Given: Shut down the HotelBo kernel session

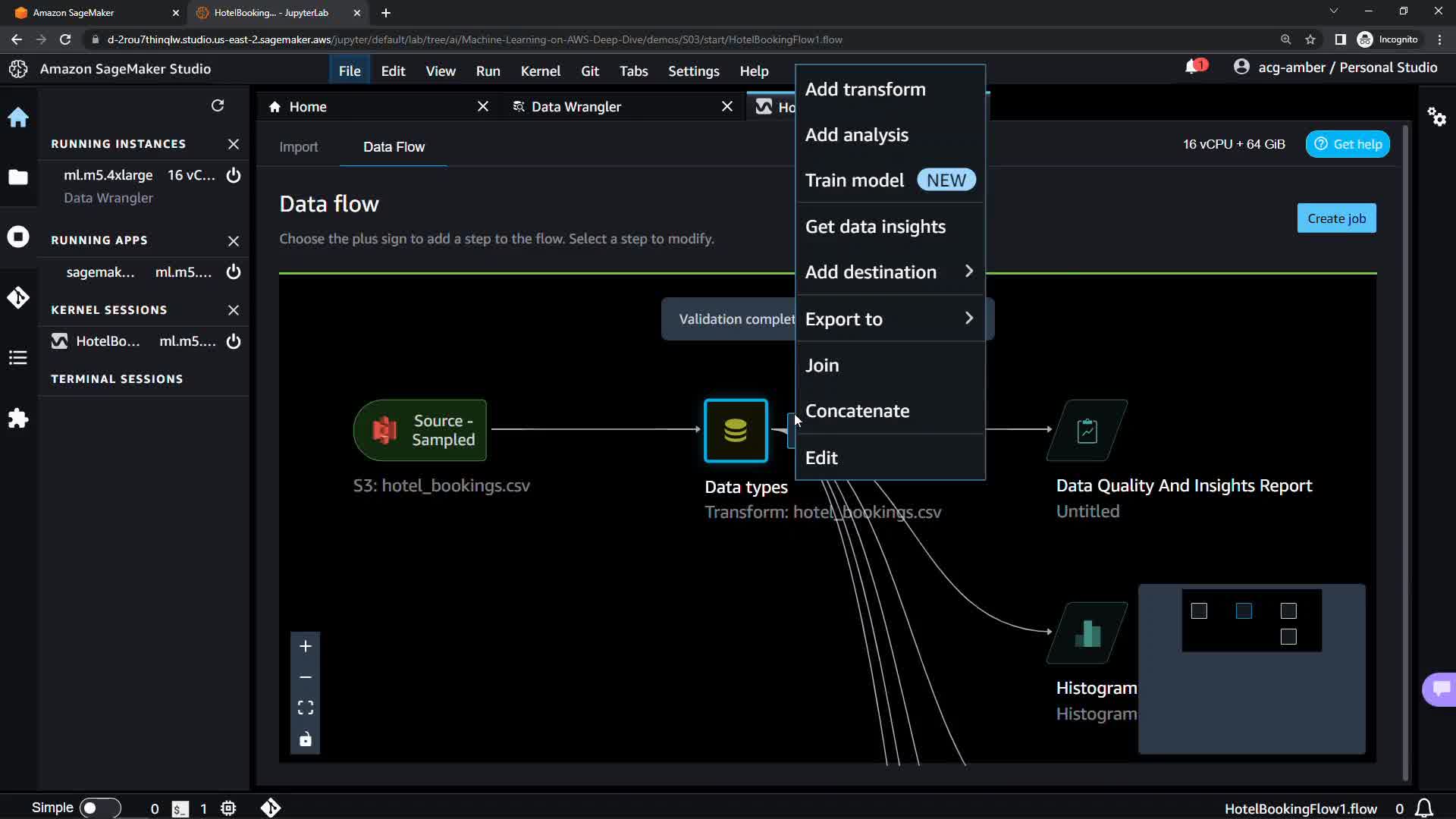Looking at the screenshot, I should pyautogui.click(x=234, y=341).
